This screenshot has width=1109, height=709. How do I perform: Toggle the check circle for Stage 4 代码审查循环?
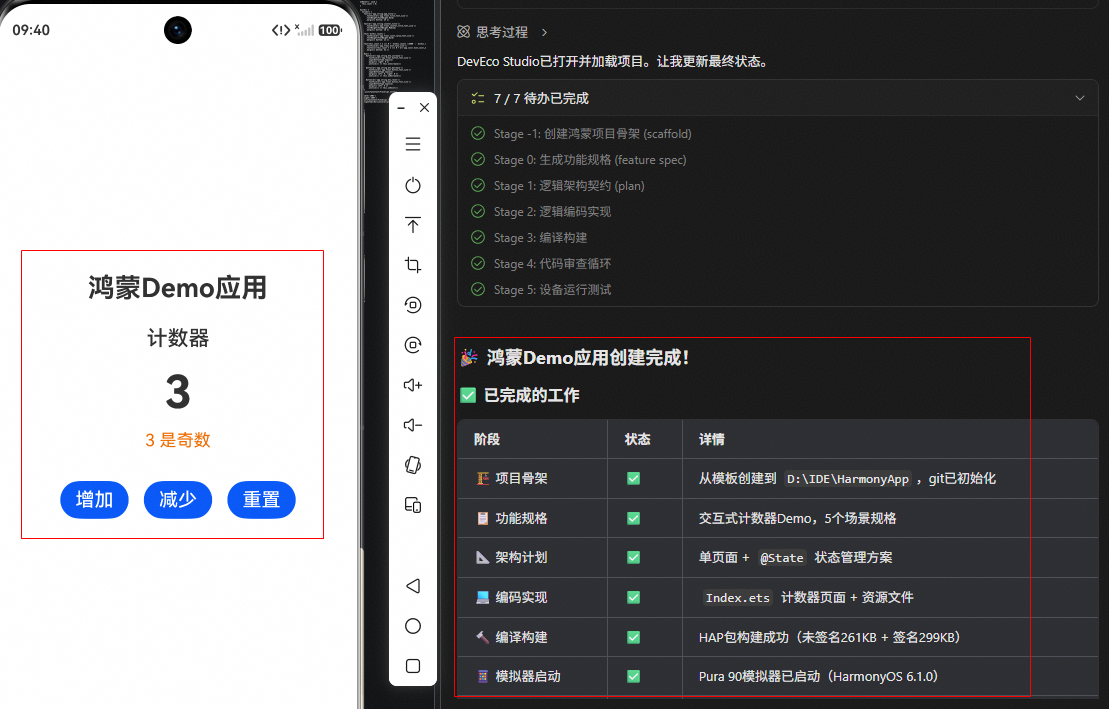pos(478,263)
